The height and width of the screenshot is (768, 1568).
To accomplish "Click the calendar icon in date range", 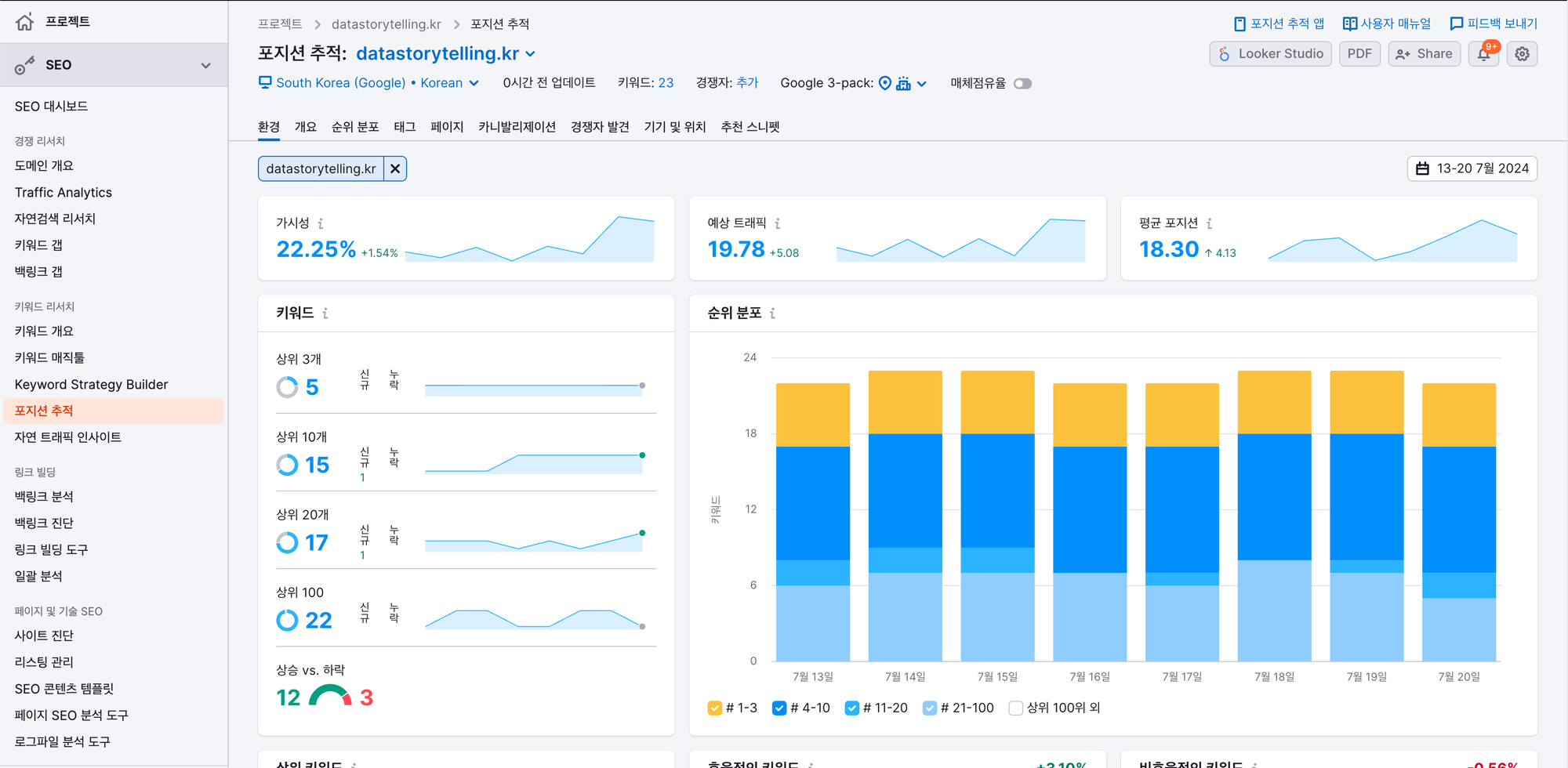I will (1423, 168).
